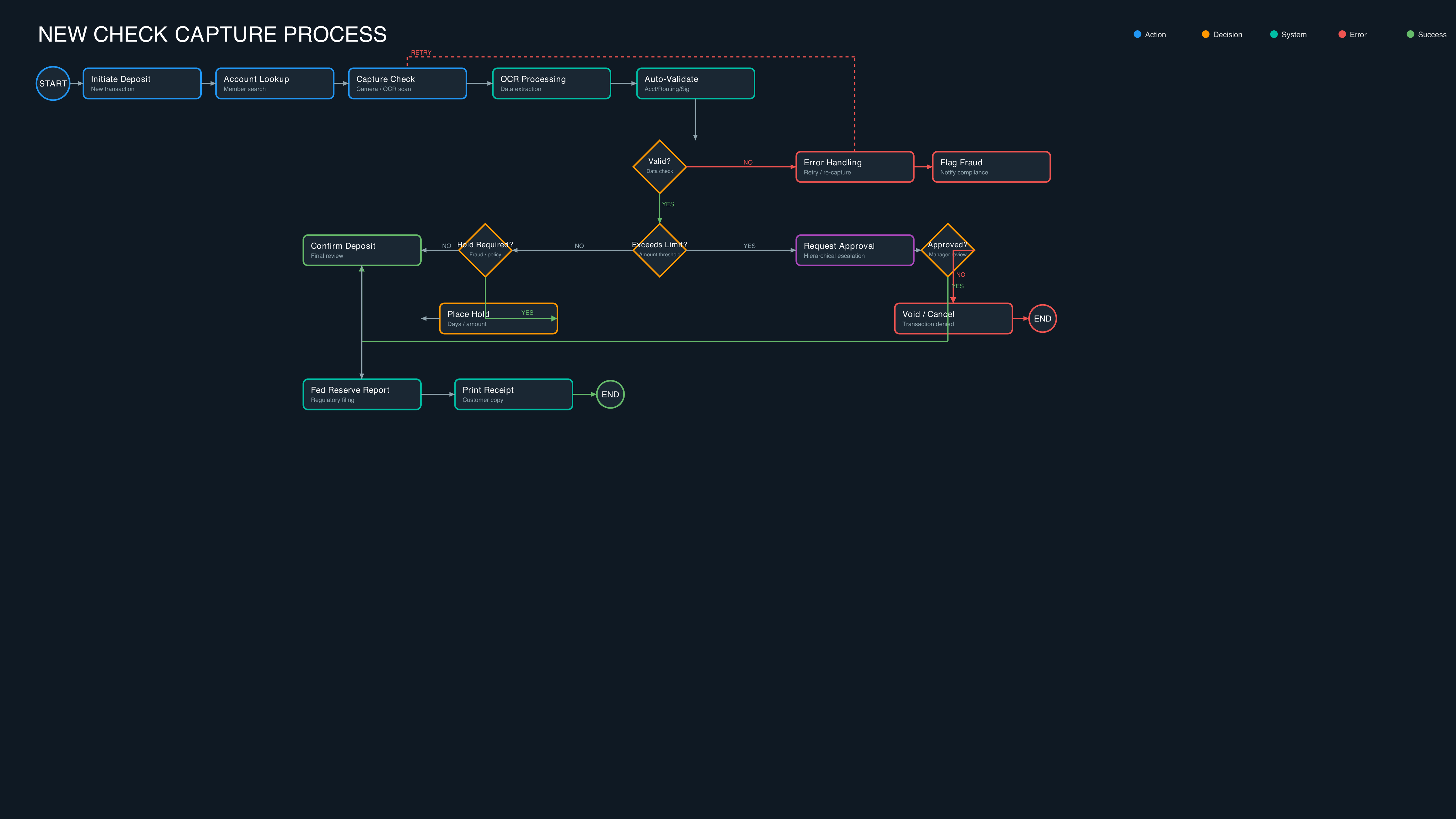Expand the Exceeds Limit? decision diamond
This screenshot has width=1456, height=819.
click(x=659, y=250)
